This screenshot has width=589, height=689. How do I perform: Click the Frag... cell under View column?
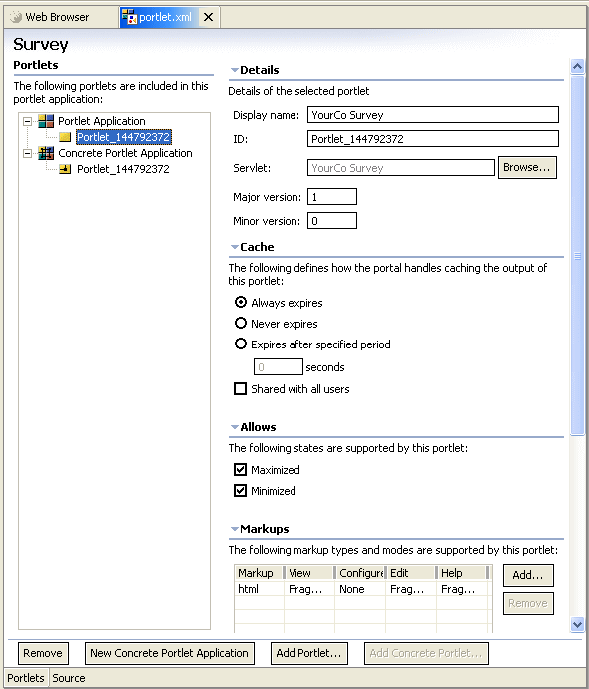pyautogui.click(x=309, y=589)
